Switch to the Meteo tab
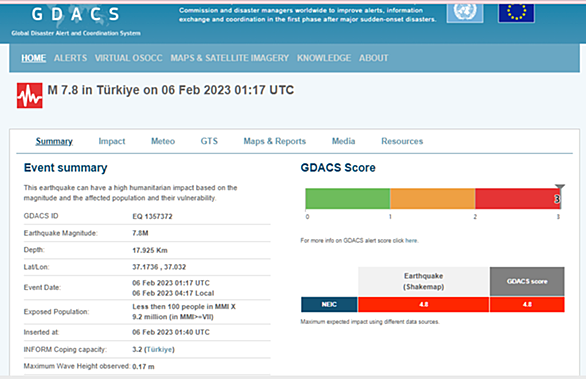The width and height of the screenshot is (586, 379). pyautogui.click(x=163, y=141)
